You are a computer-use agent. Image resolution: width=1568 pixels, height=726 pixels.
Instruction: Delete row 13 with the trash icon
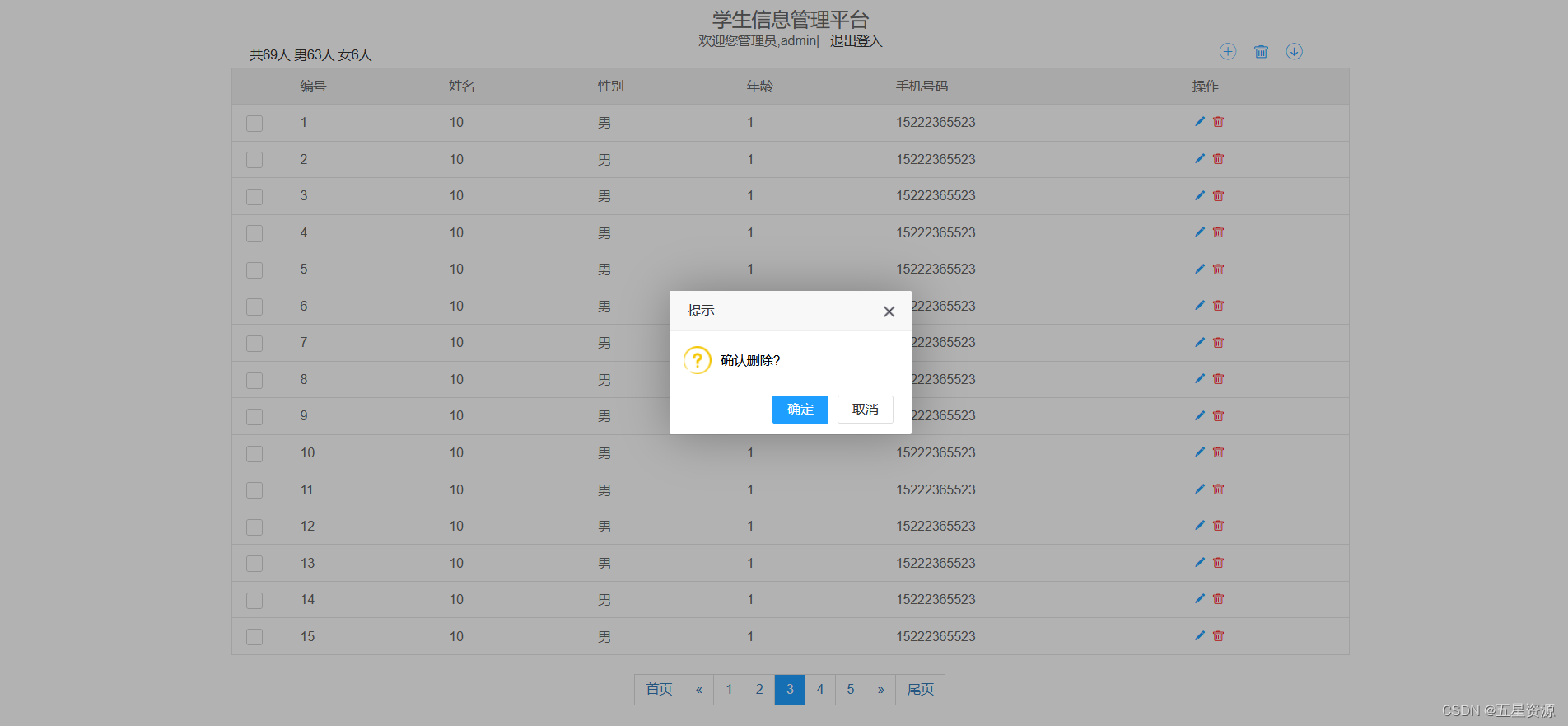click(x=1219, y=562)
